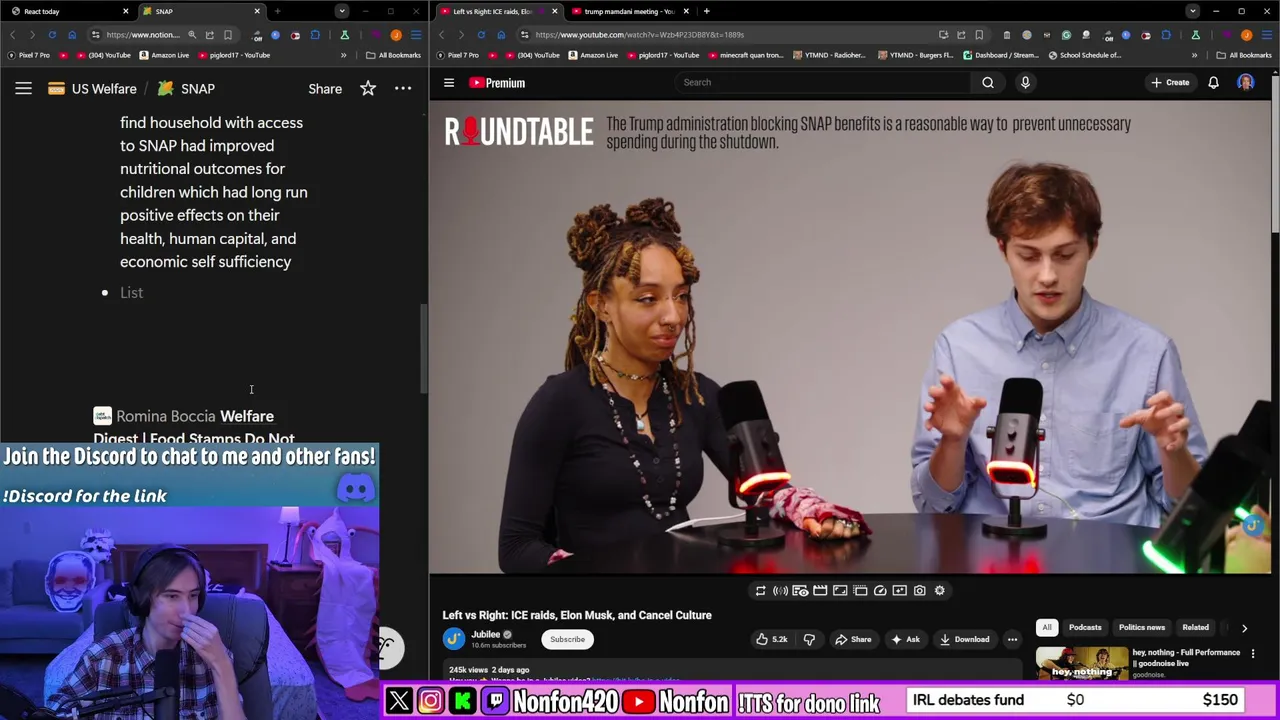Dislike the video
Screen dimensions: 1280x720
(809, 640)
